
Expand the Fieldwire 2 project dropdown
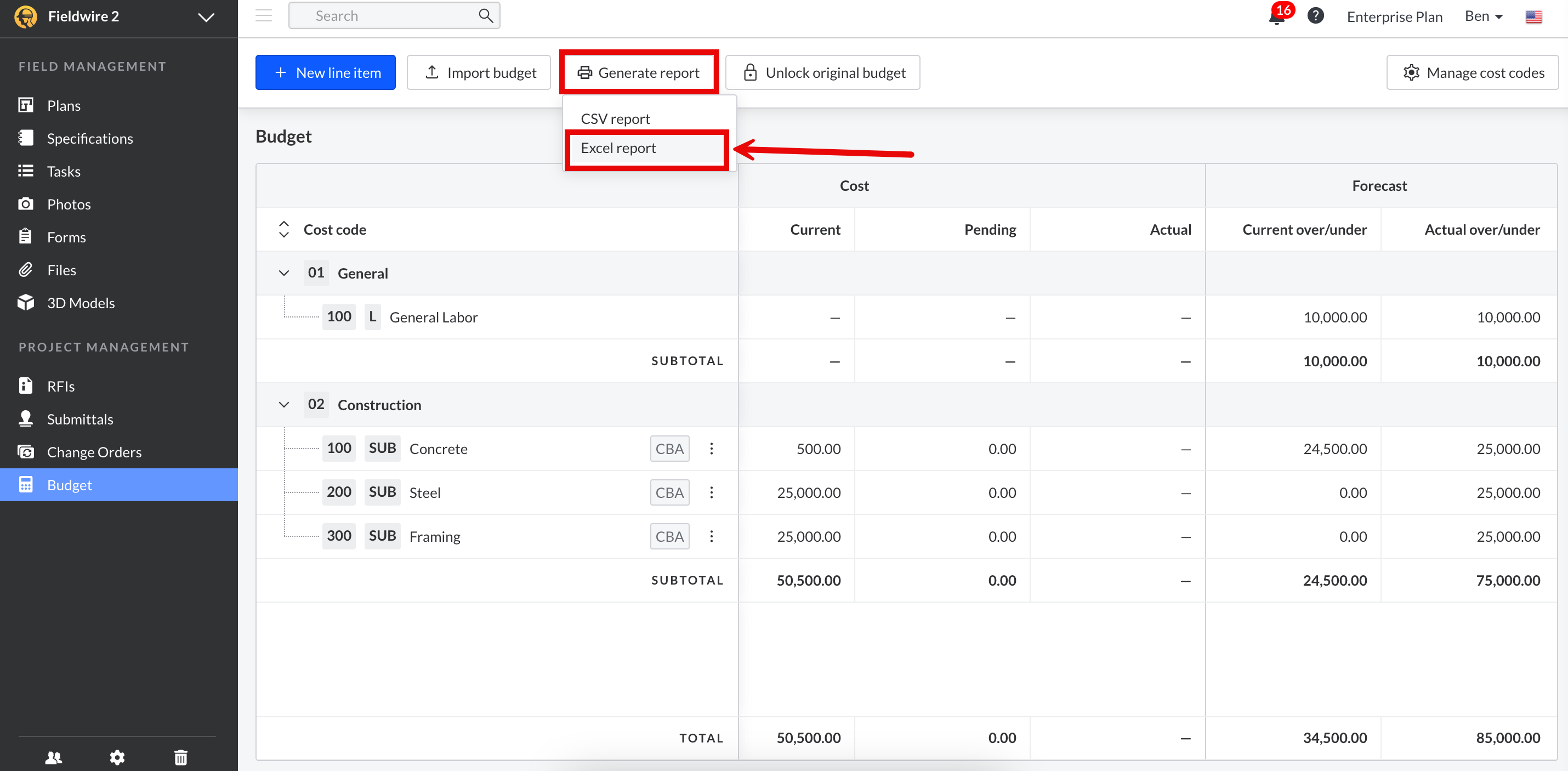tap(206, 17)
